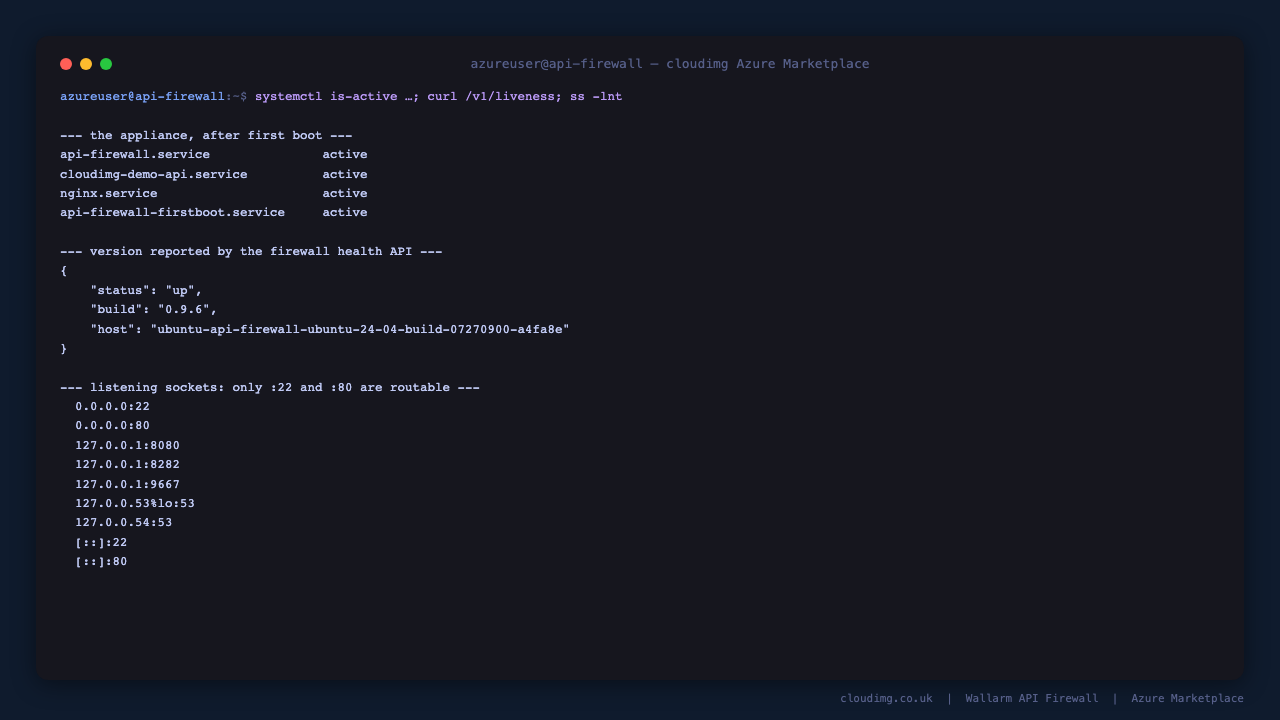Click the cloudimg.co.uk footer text

(x=886, y=699)
